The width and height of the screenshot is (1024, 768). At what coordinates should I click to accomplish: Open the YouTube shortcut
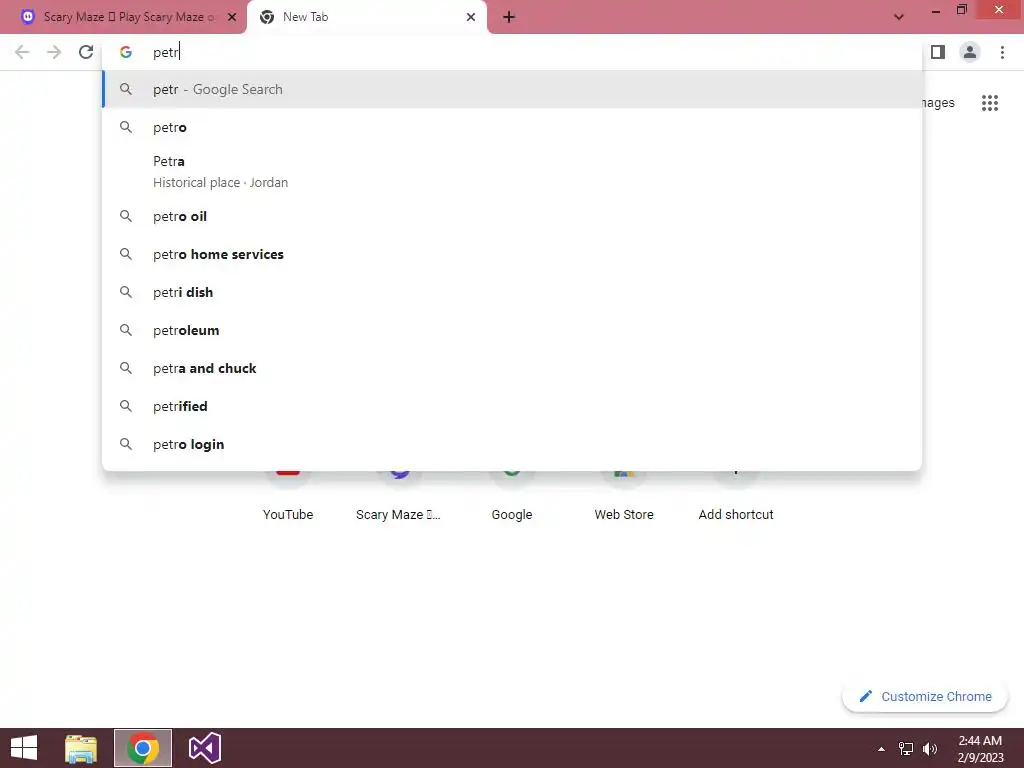click(x=288, y=495)
